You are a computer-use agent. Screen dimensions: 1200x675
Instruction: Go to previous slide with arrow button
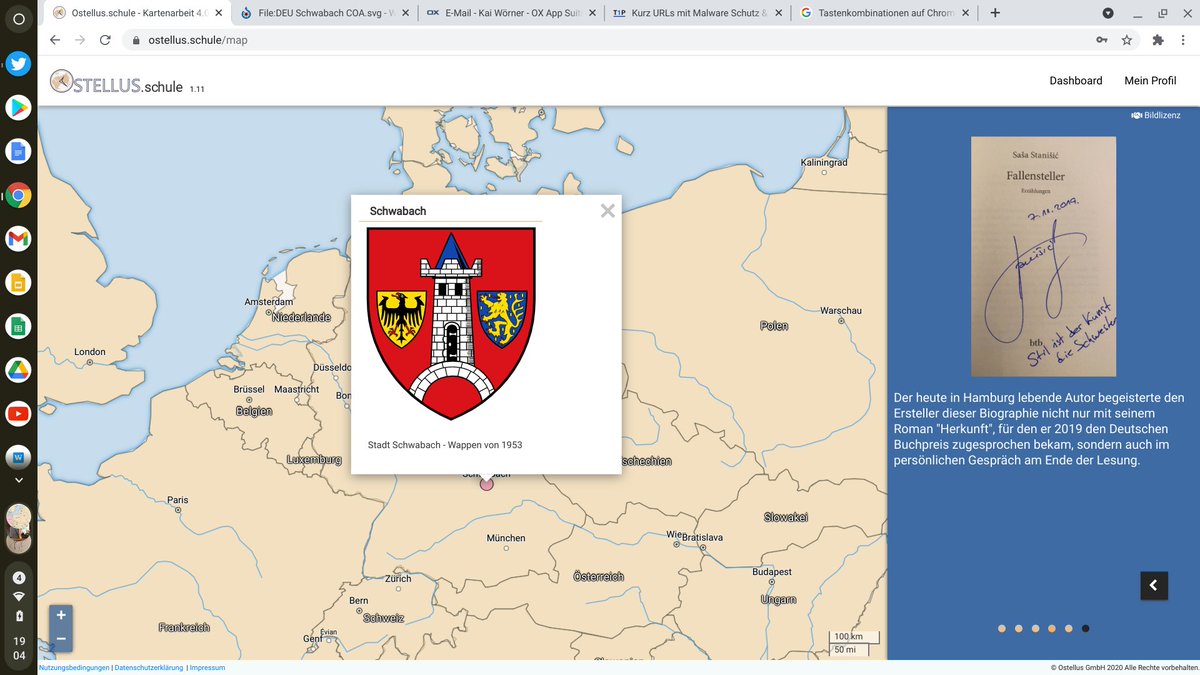click(1154, 585)
